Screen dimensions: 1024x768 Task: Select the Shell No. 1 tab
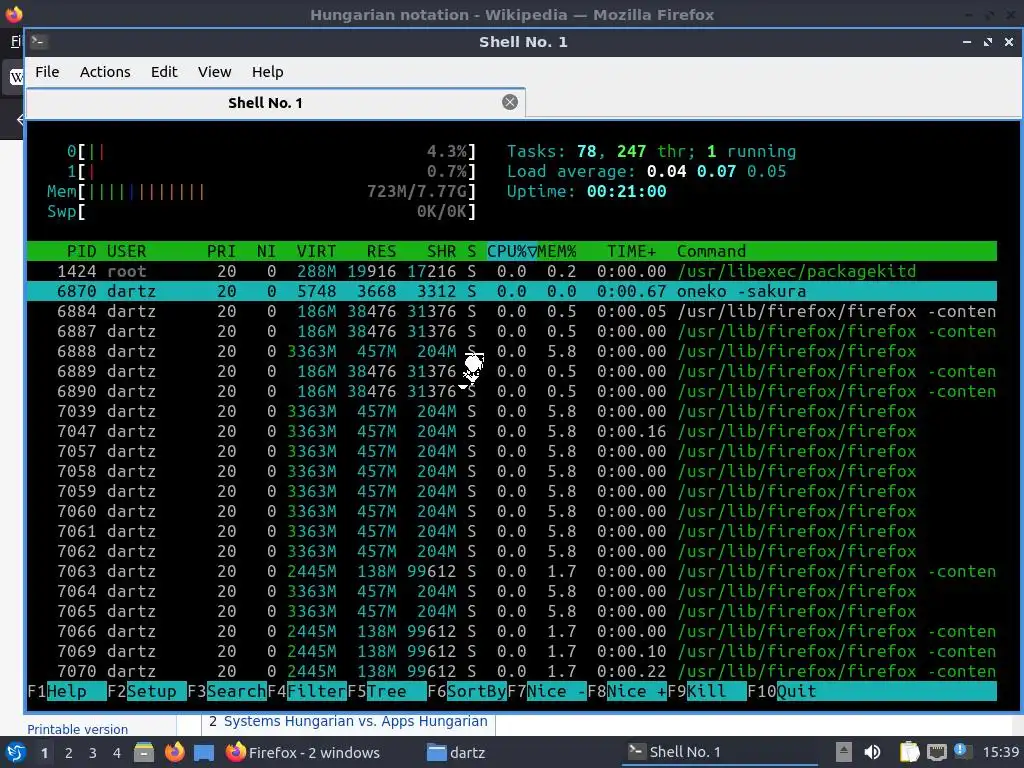coord(275,103)
